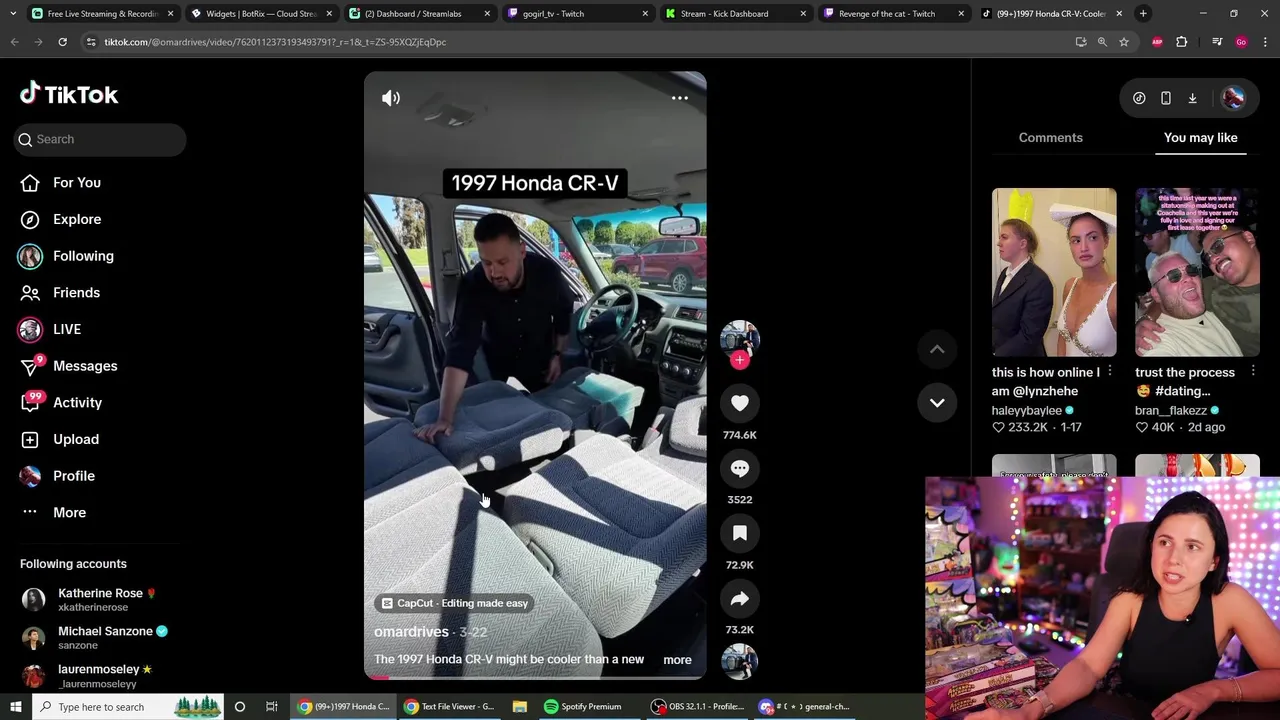Open options for 'this is how online I am' video

click(1110, 372)
